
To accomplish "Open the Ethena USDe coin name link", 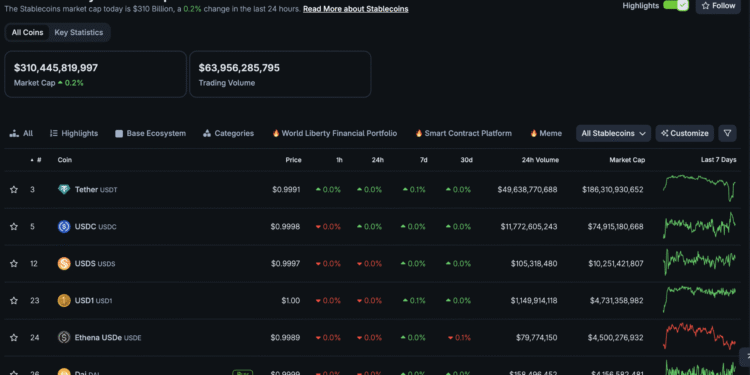I will point(108,338).
